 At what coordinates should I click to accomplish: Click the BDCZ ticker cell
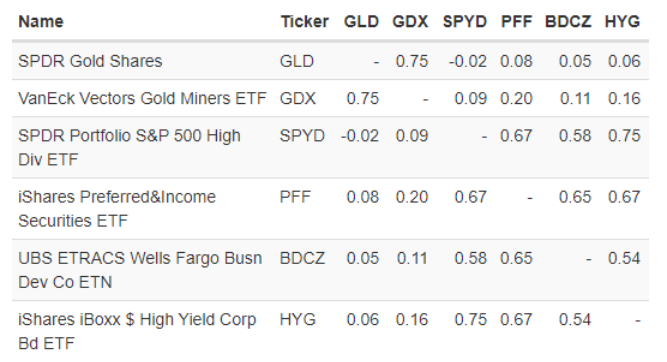coord(302,258)
